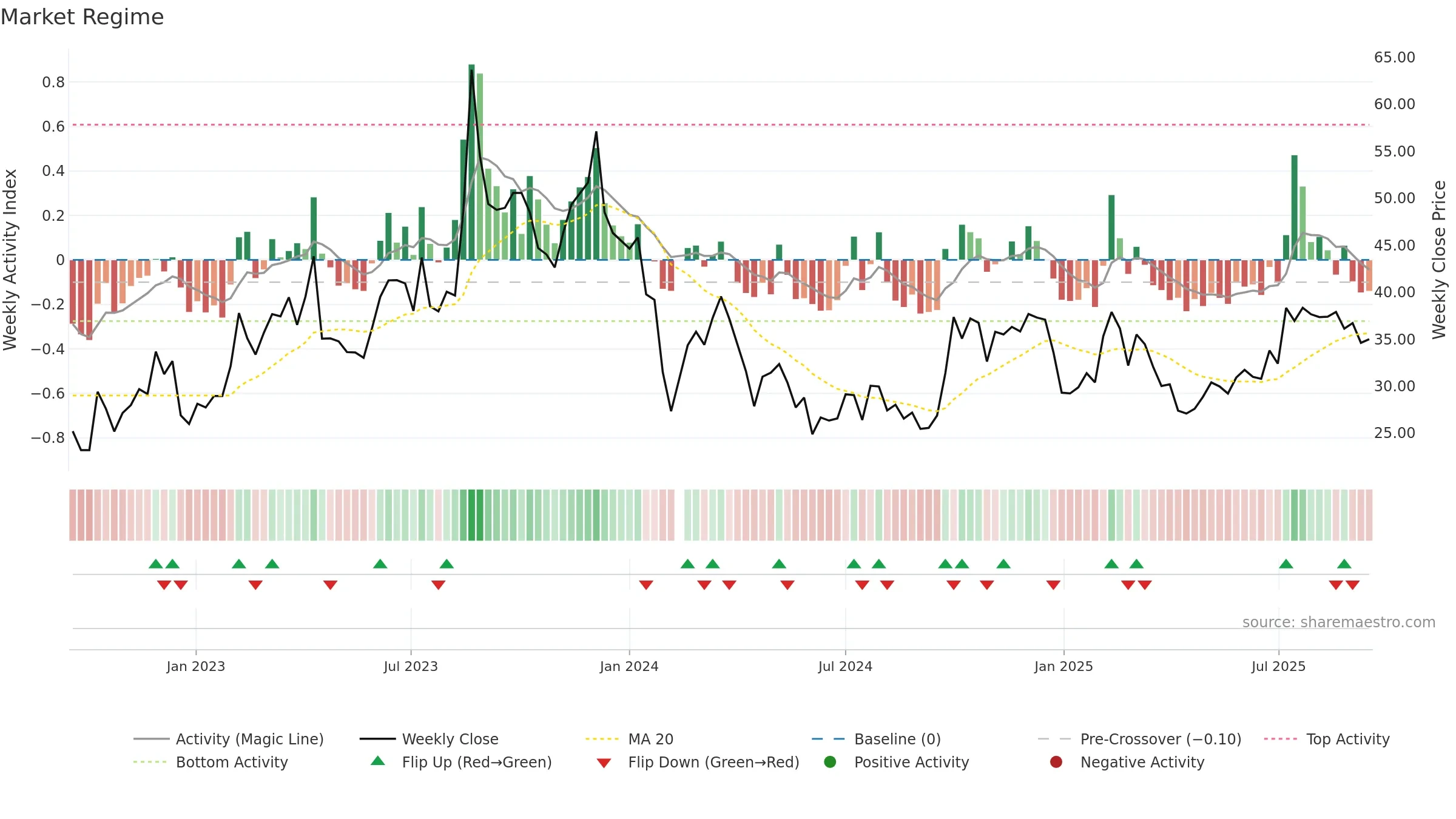
Task: Click the source: sharemaestro.com text
Action: (x=1339, y=622)
